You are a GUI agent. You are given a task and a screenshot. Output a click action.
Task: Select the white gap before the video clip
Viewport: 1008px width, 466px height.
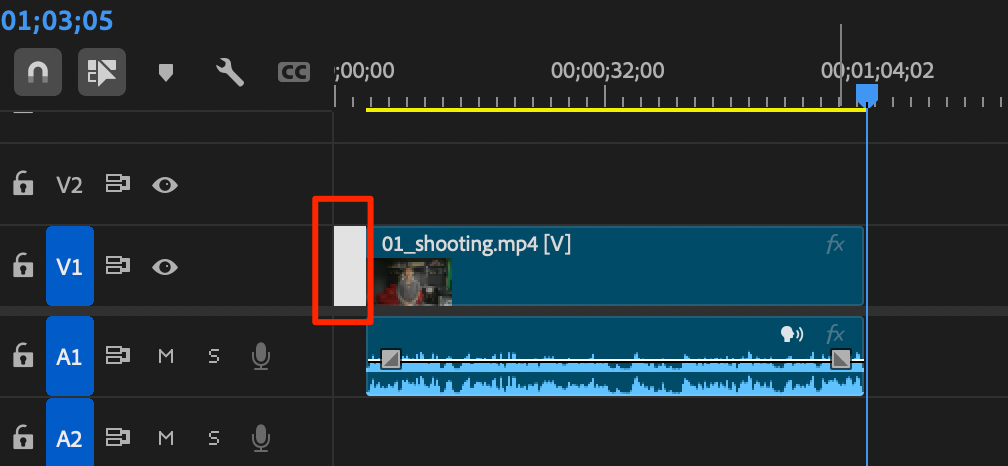click(x=349, y=265)
